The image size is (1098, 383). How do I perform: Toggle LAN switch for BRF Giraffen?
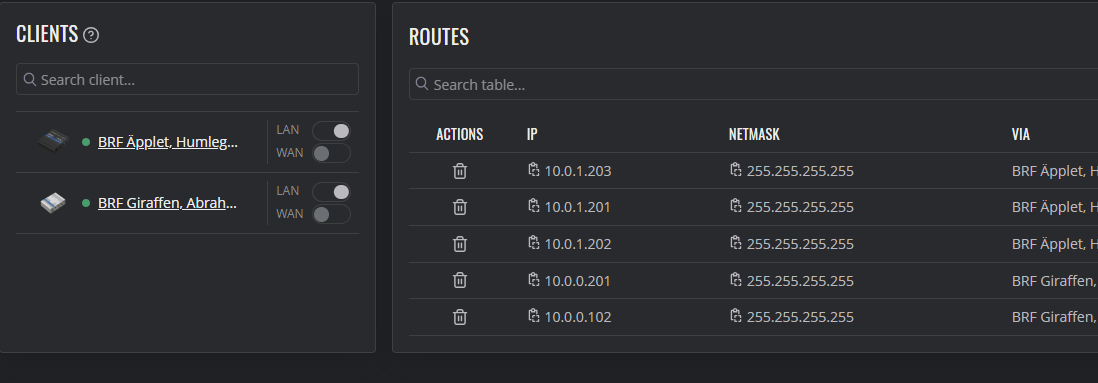pos(331,192)
